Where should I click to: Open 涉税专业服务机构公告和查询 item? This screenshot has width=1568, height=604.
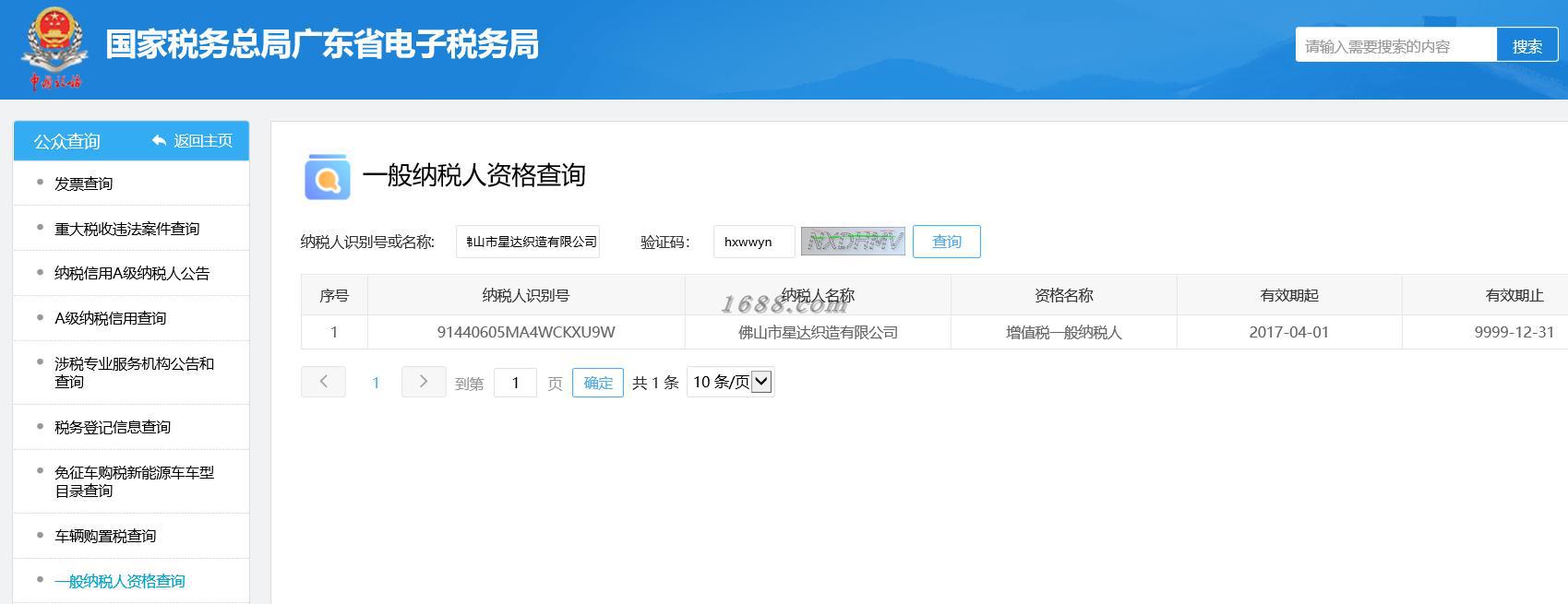134,373
